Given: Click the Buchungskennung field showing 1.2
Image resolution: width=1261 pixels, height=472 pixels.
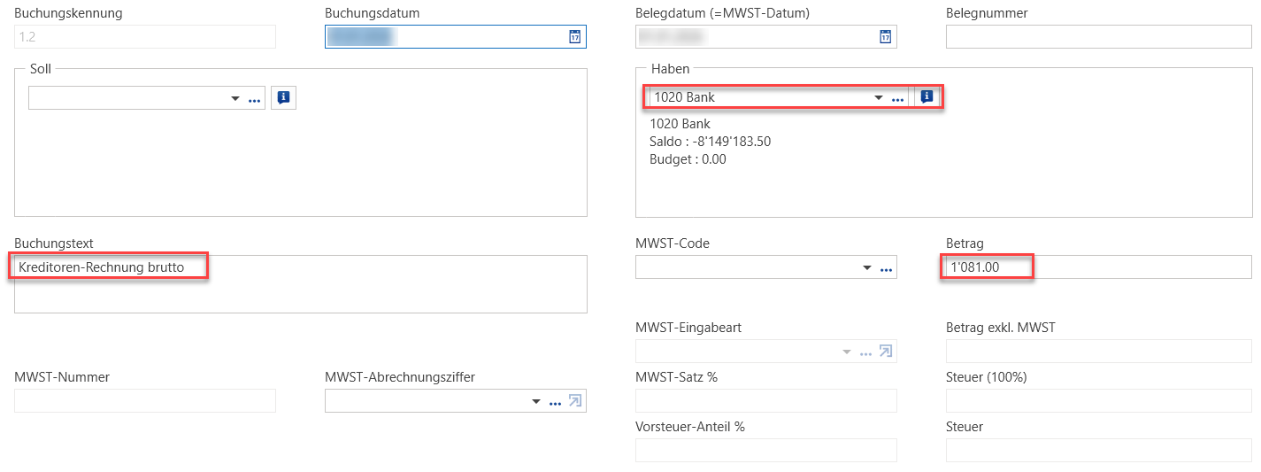Looking at the screenshot, I should [x=145, y=37].
